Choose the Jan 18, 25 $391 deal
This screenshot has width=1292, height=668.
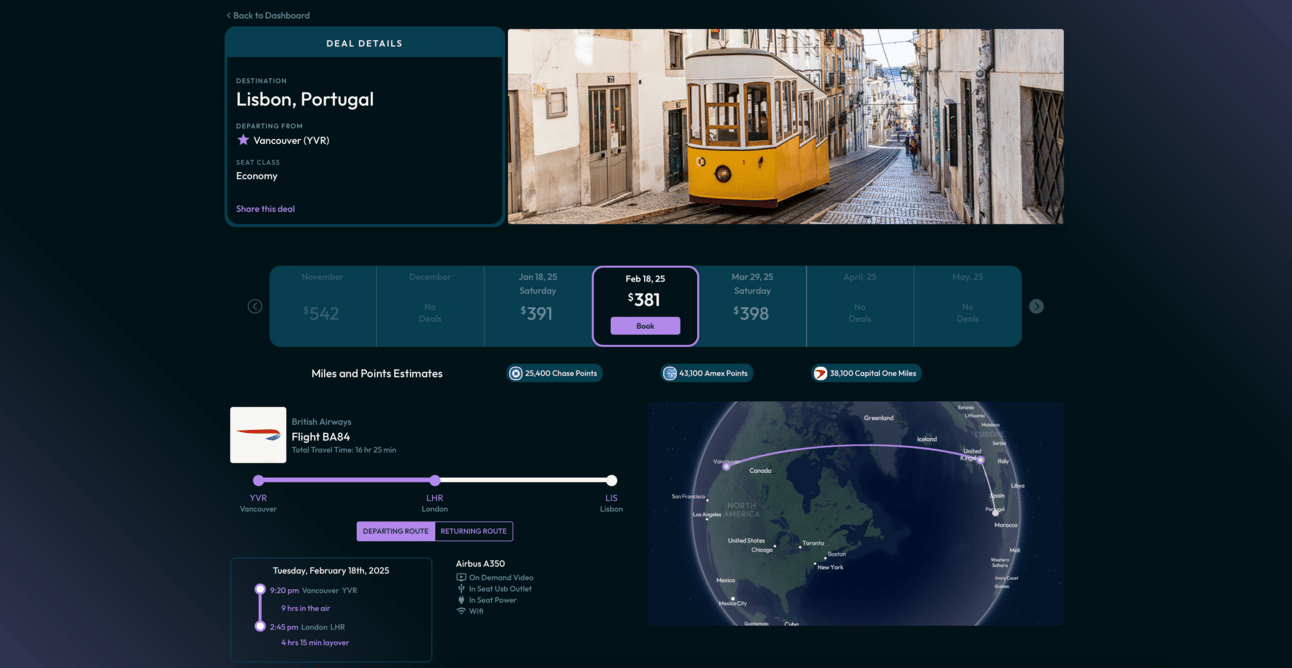click(538, 306)
